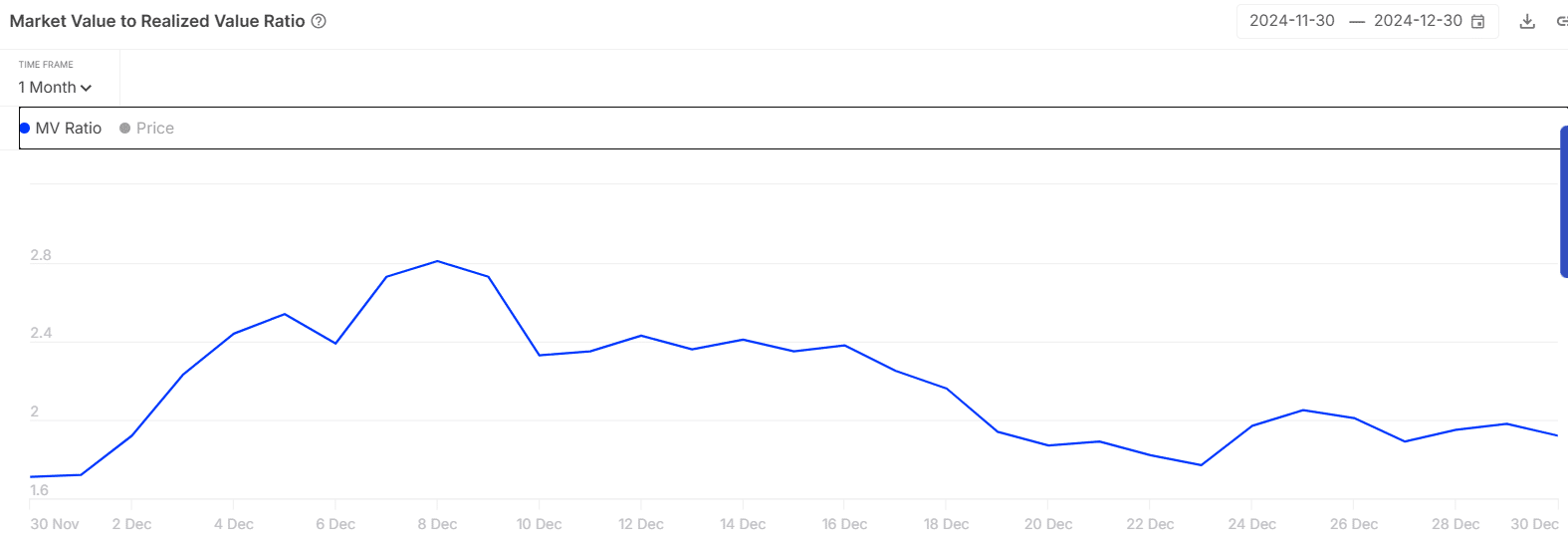This screenshot has height=547, width=1568.
Task: Click the 2.8 value on y-axis
Action: tap(41, 255)
